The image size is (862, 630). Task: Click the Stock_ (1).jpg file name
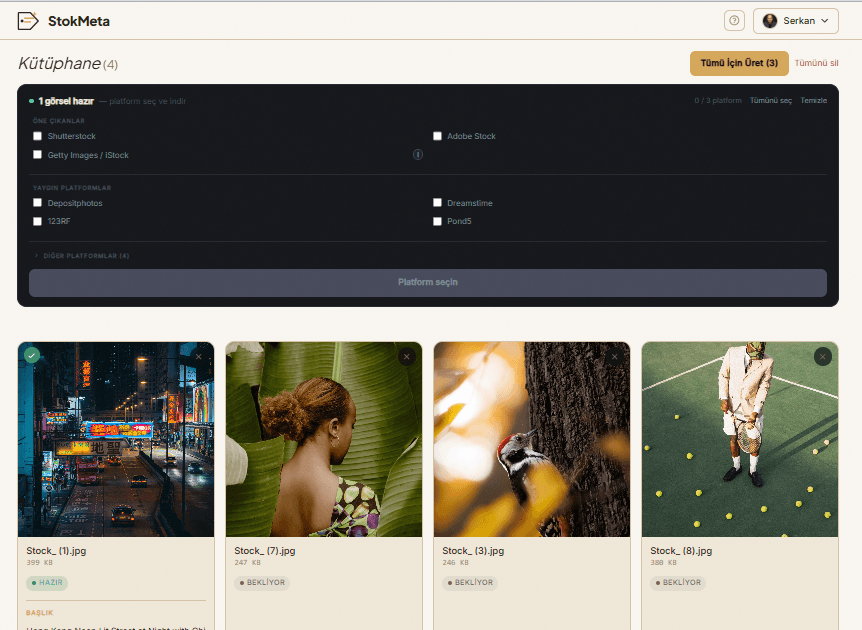point(56,551)
